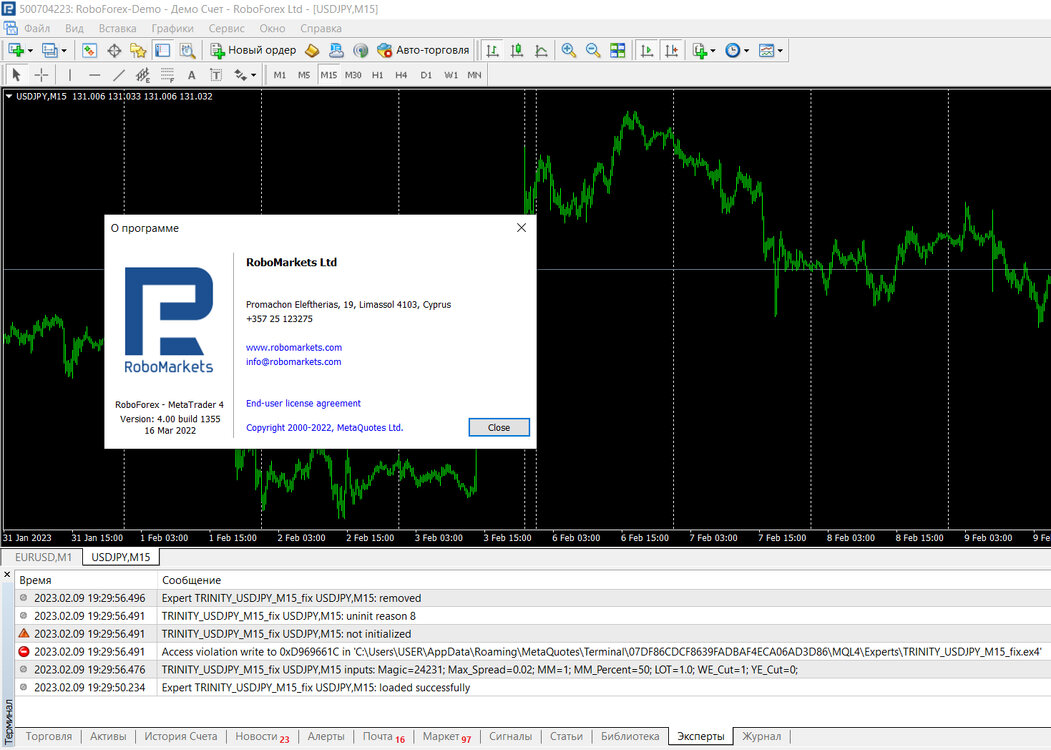Open the Журнал terminal tab
Image resolution: width=1051 pixels, height=750 pixels.
(761, 736)
